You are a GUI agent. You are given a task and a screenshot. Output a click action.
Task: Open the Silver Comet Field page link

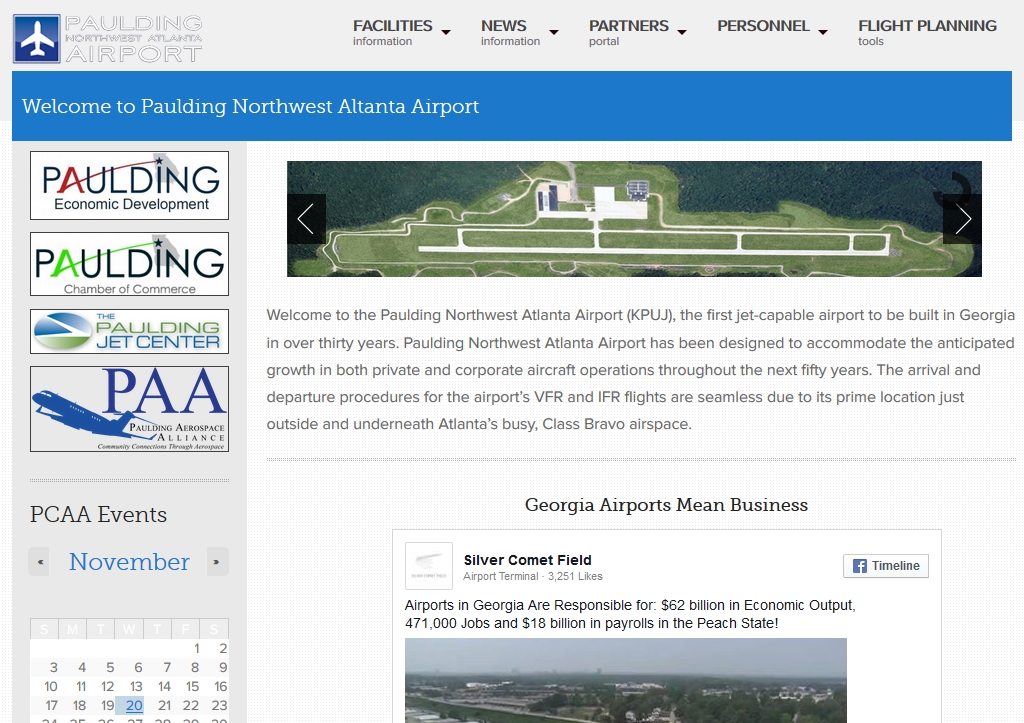click(x=527, y=560)
